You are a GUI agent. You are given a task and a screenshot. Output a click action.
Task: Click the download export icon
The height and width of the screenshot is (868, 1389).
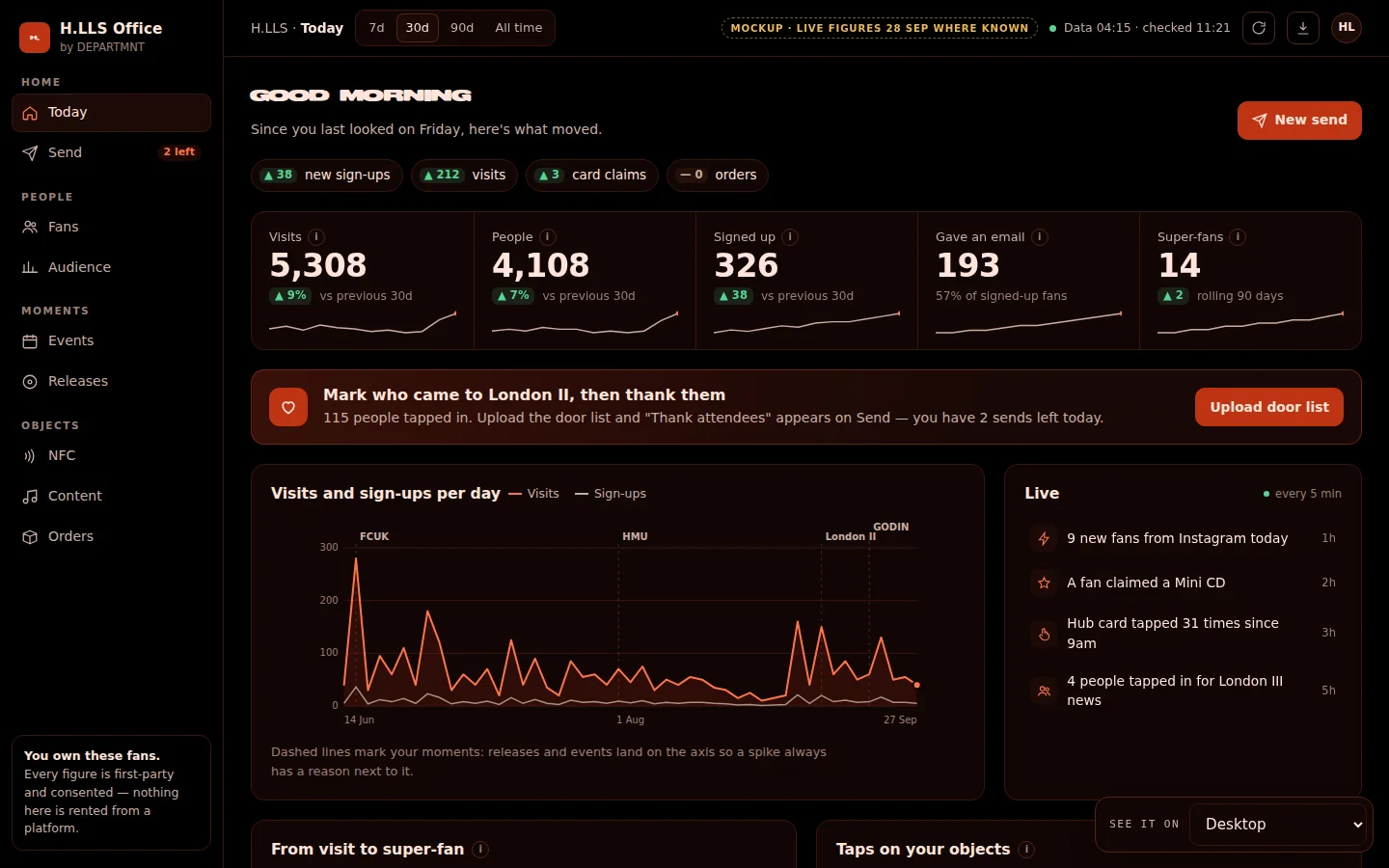pyautogui.click(x=1303, y=28)
